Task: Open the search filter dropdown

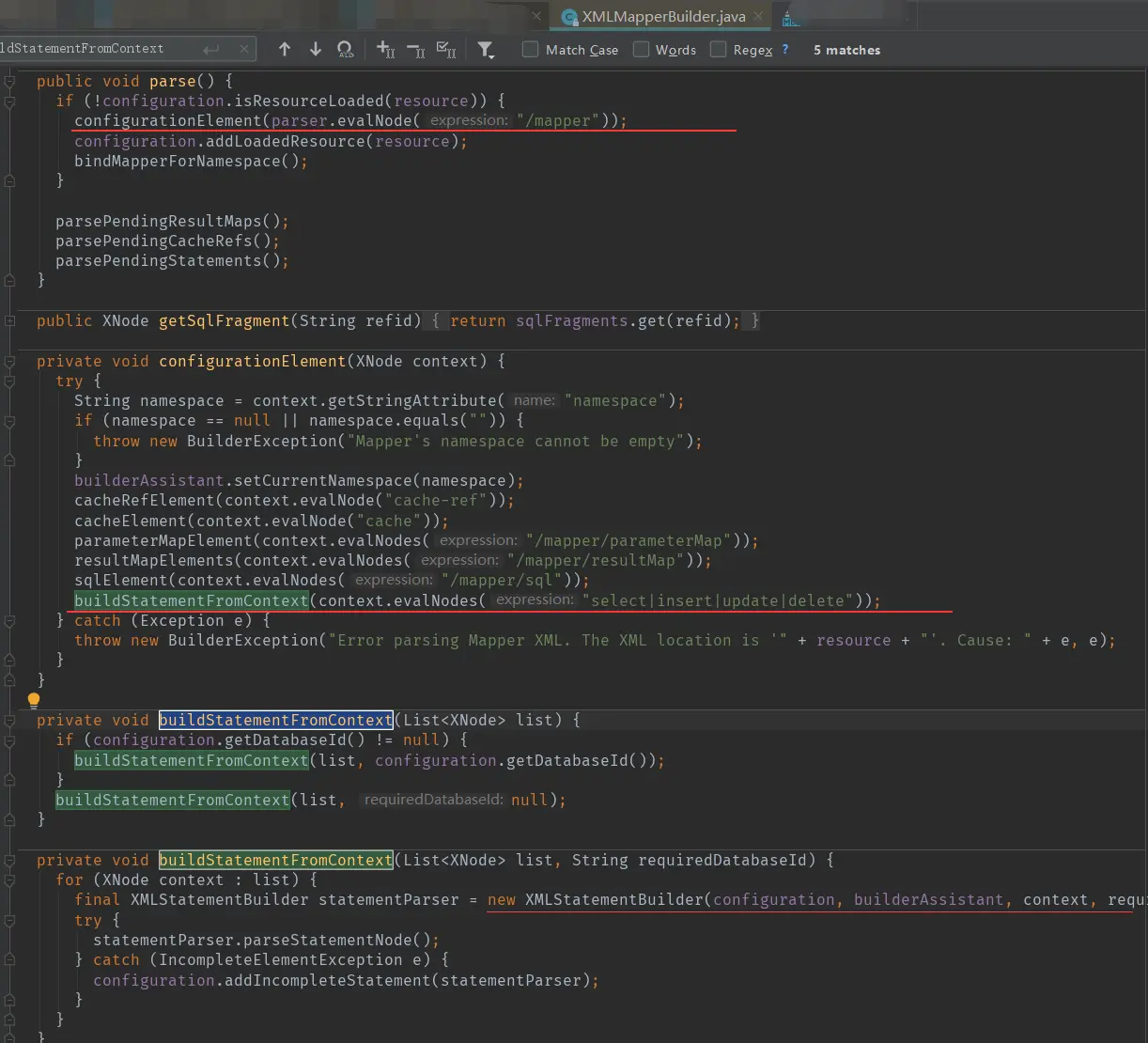Action: pos(486,50)
